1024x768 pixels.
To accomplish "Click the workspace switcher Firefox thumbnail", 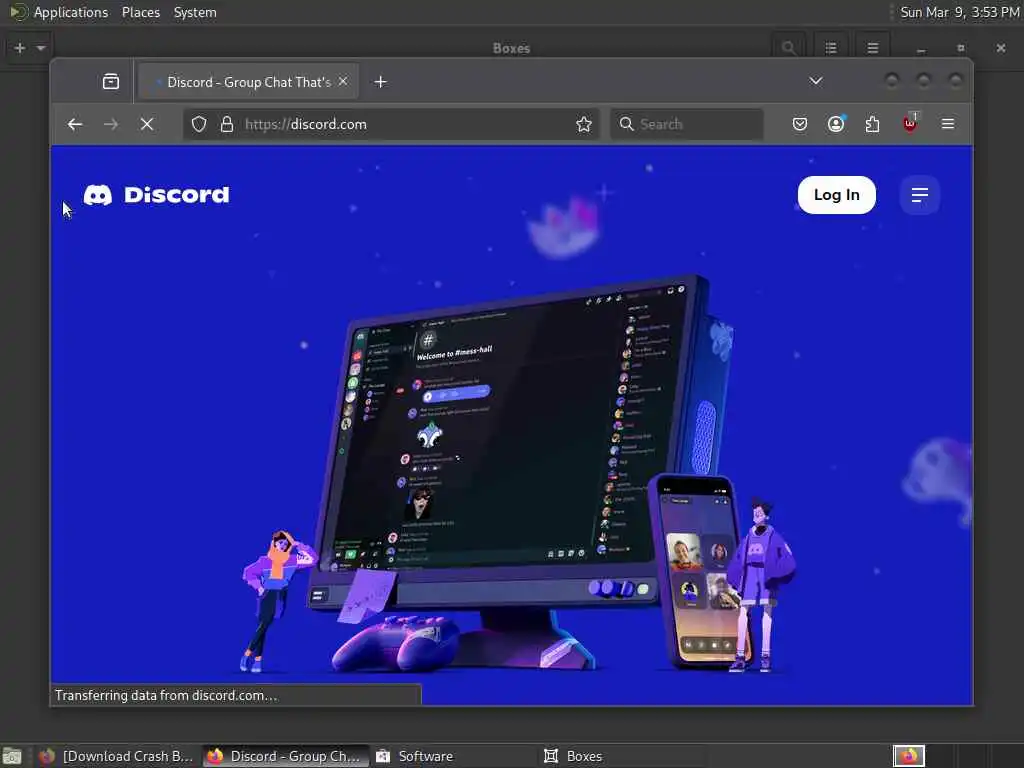I will [909, 756].
